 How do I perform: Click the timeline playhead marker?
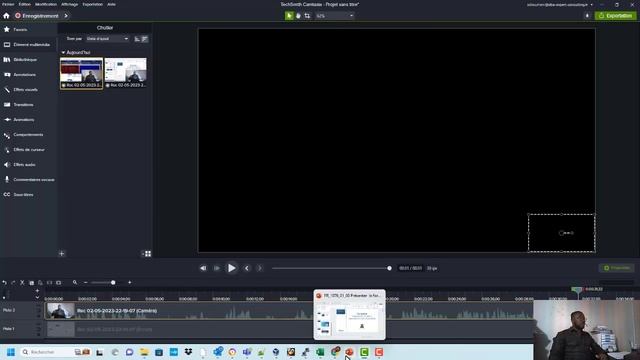click(577, 289)
